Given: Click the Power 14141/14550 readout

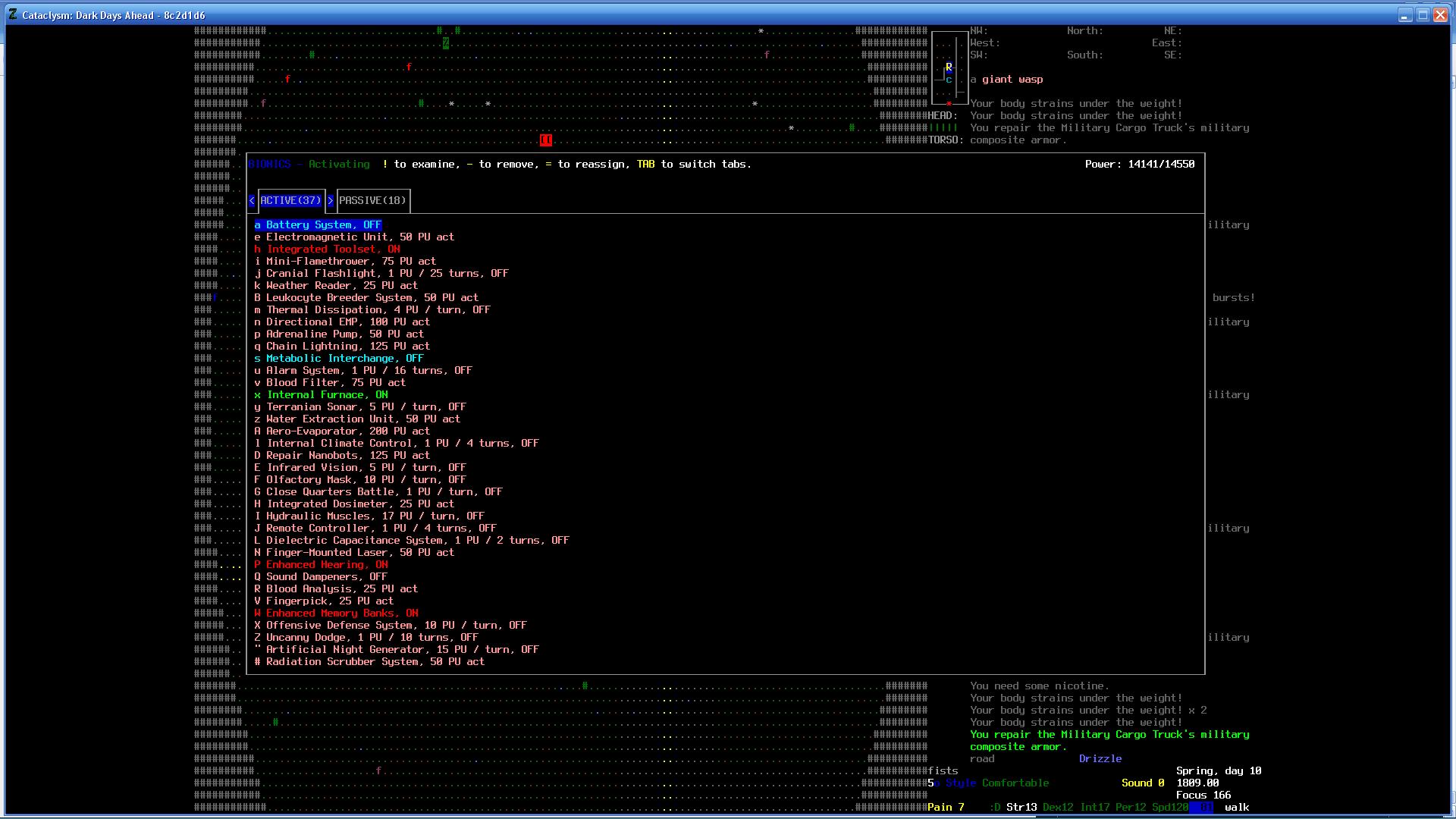Looking at the screenshot, I should (1140, 165).
